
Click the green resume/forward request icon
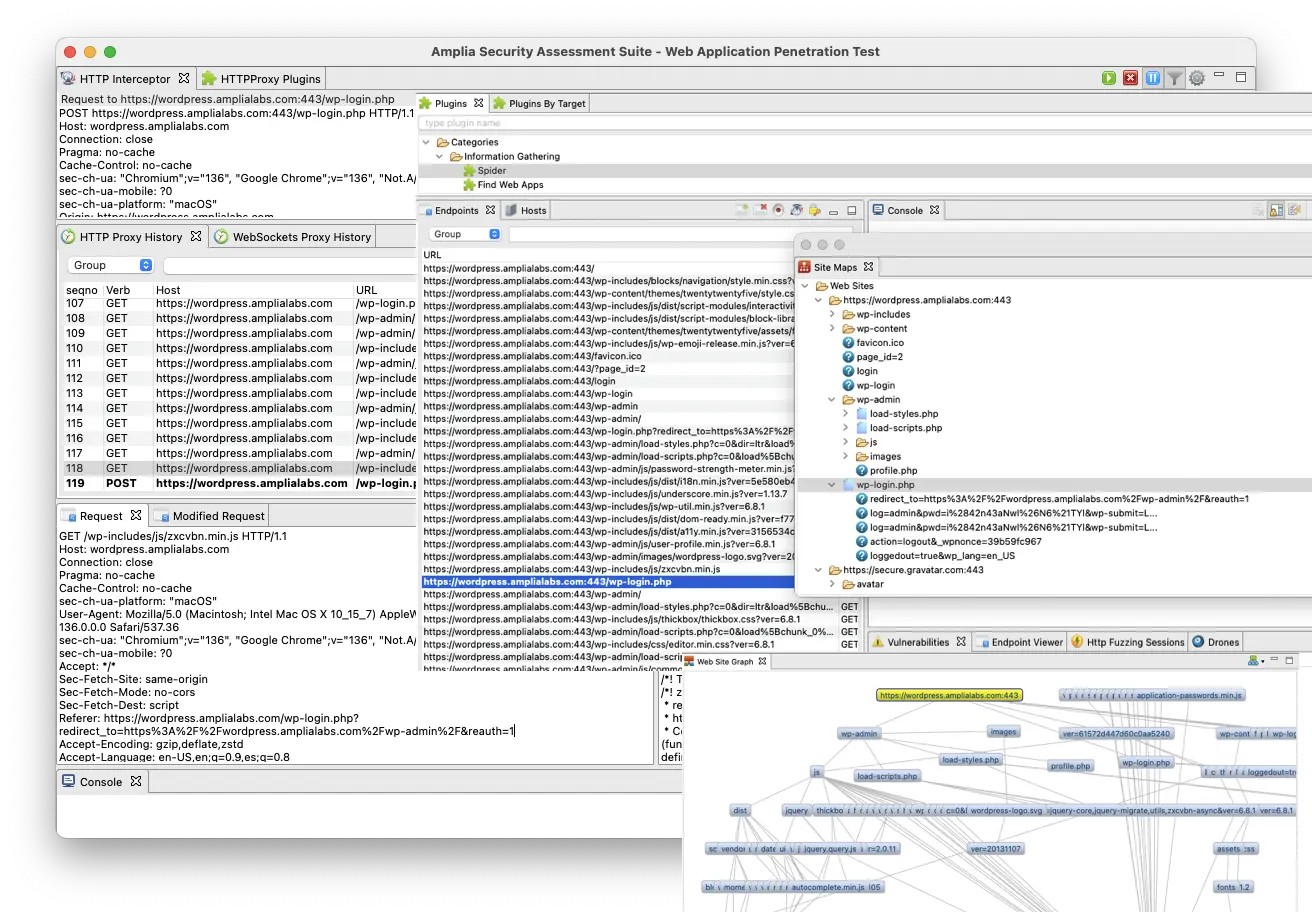1109,78
